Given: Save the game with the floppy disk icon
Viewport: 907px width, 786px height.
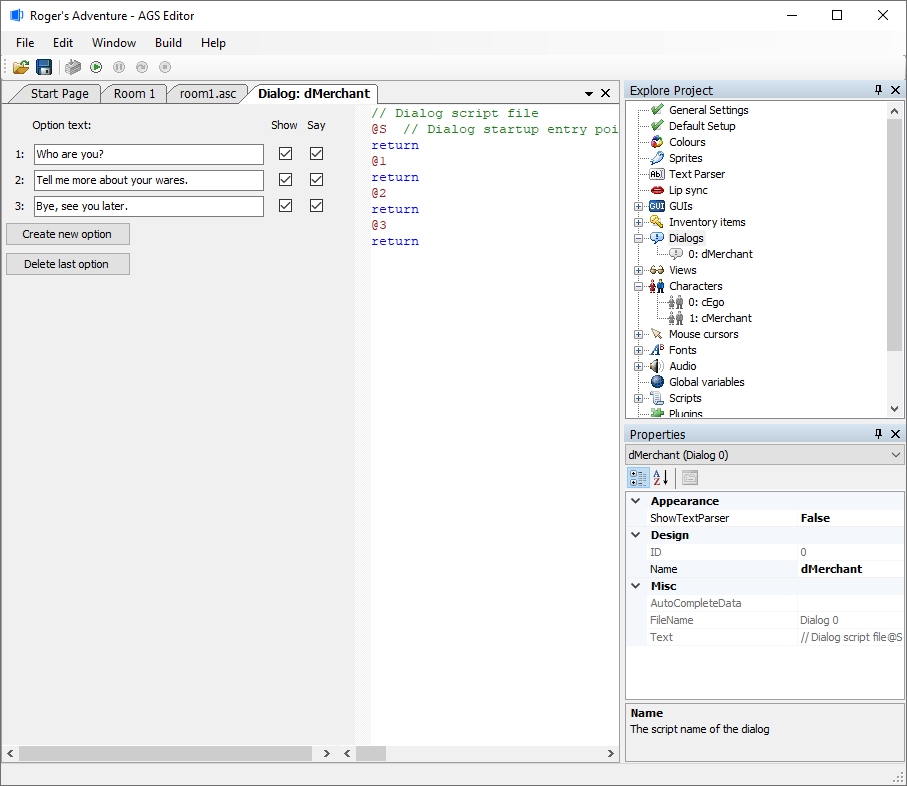Looking at the screenshot, I should click(x=44, y=67).
